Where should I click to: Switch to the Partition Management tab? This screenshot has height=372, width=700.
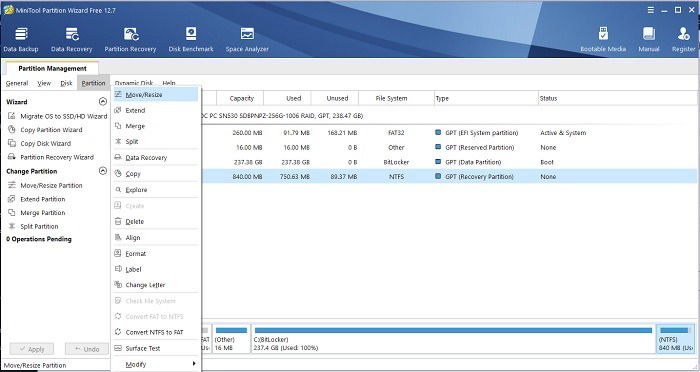pyautogui.click(x=52, y=68)
